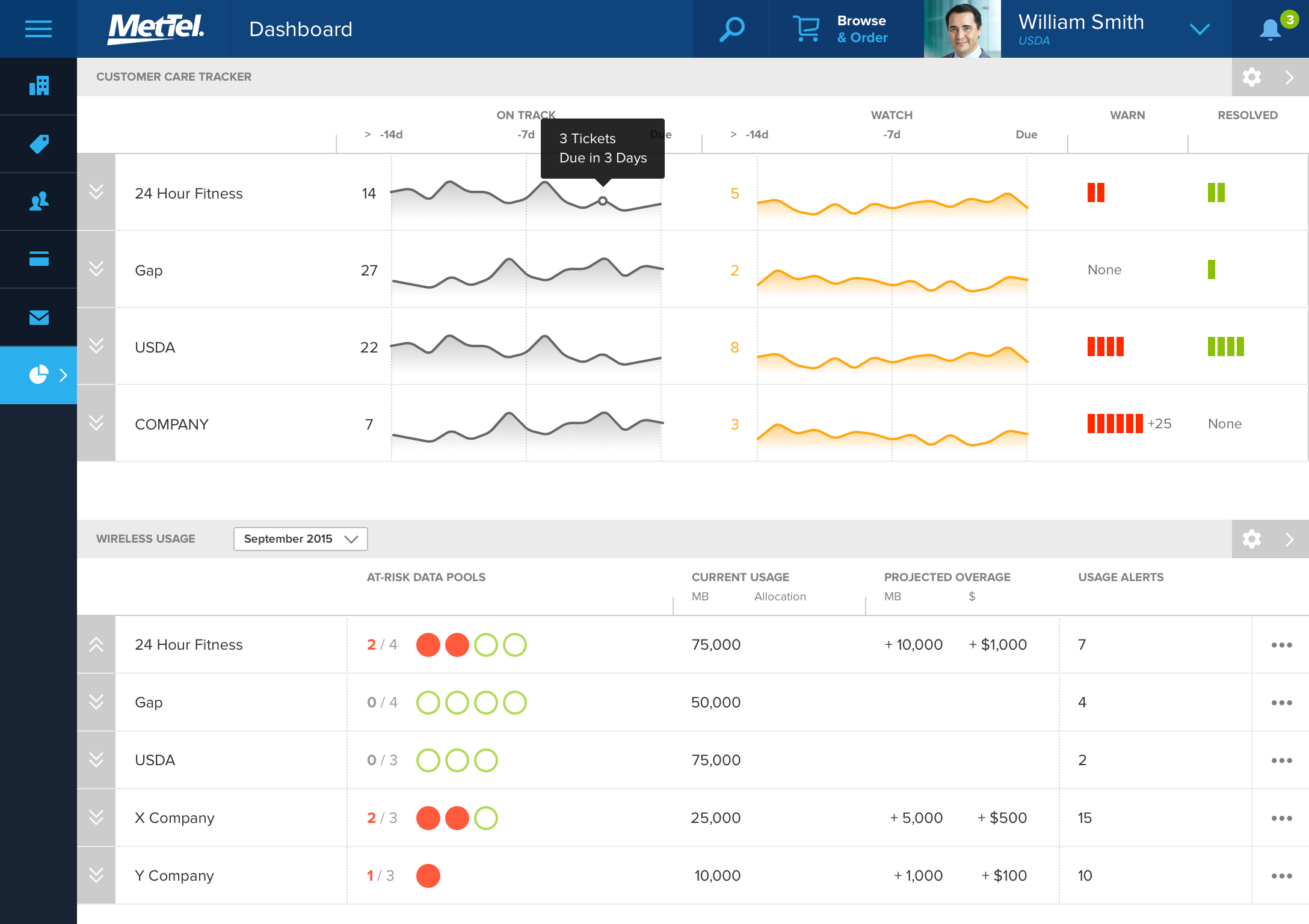Viewport: 1309px width, 924px height.
Task: Click USDA red warn bars
Action: (x=1105, y=346)
